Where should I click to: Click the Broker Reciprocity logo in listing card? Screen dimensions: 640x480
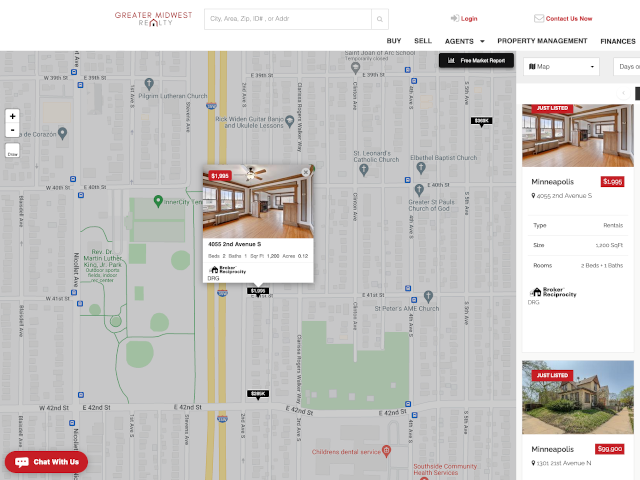(553, 292)
